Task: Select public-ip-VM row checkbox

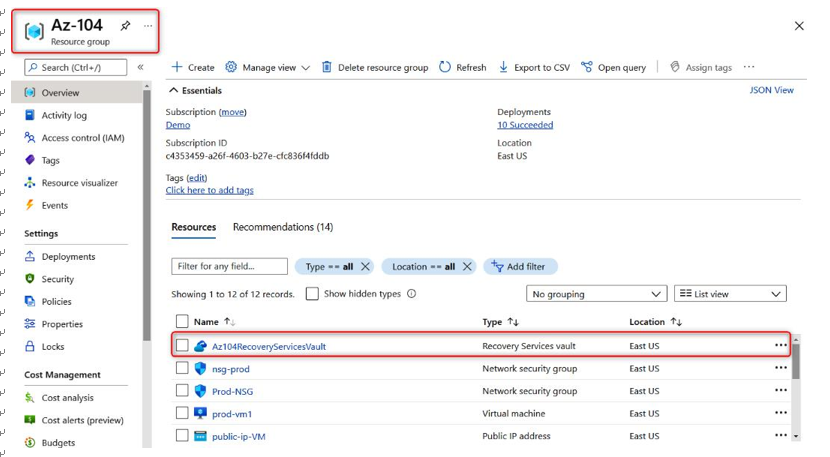Action: [182, 436]
